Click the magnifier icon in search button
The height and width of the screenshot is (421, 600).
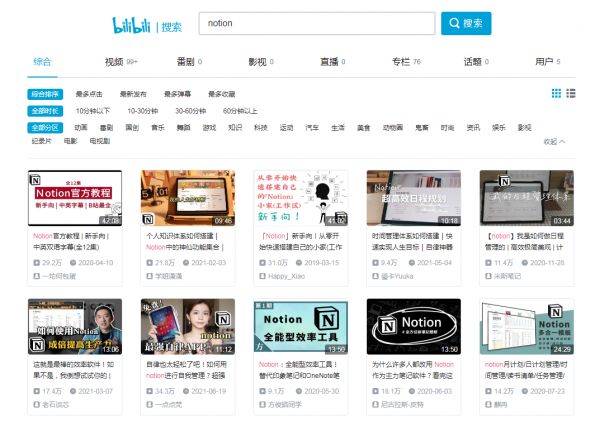pyautogui.click(x=455, y=23)
